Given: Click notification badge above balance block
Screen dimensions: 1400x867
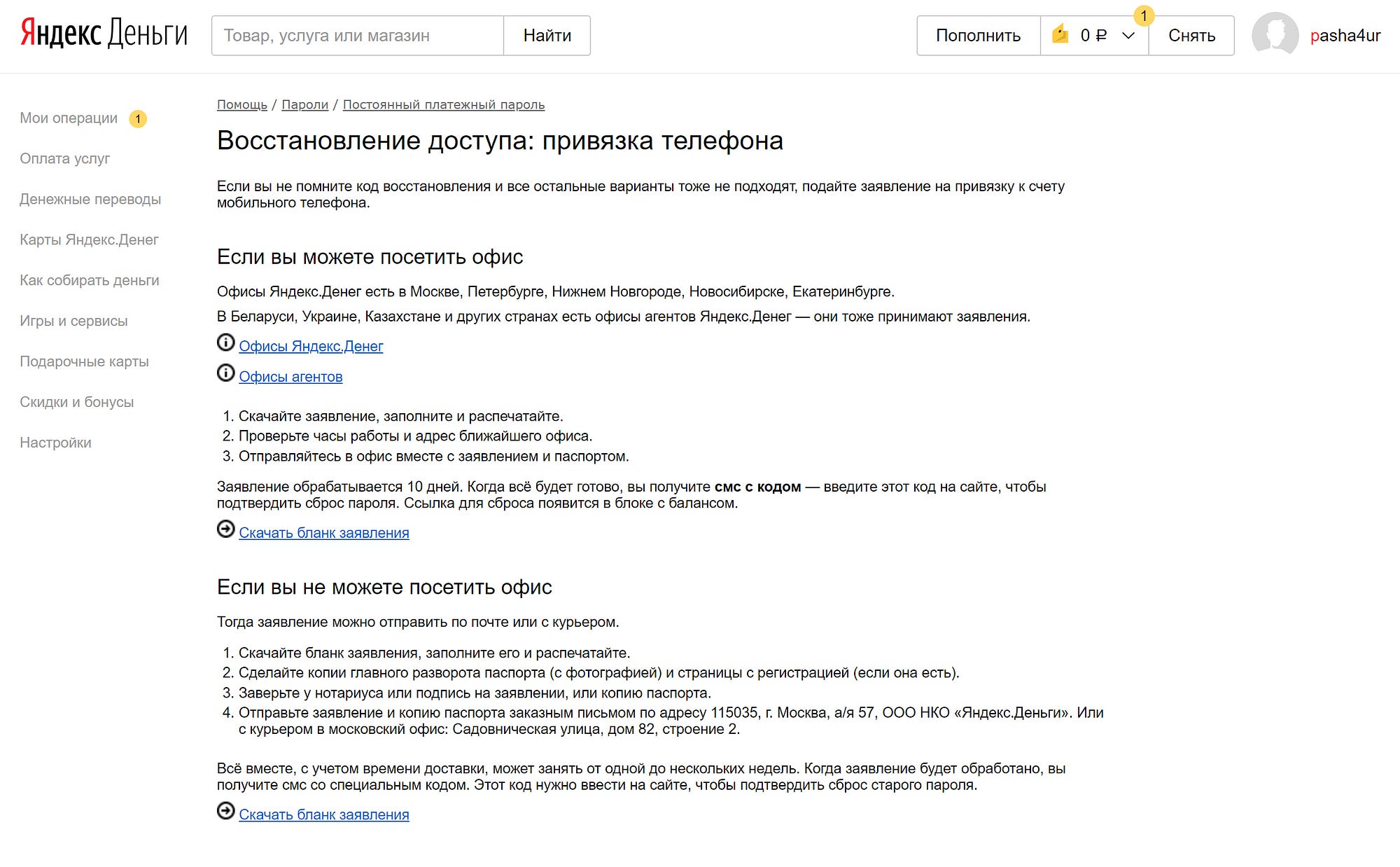Looking at the screenshot, I should [1144, 15].
